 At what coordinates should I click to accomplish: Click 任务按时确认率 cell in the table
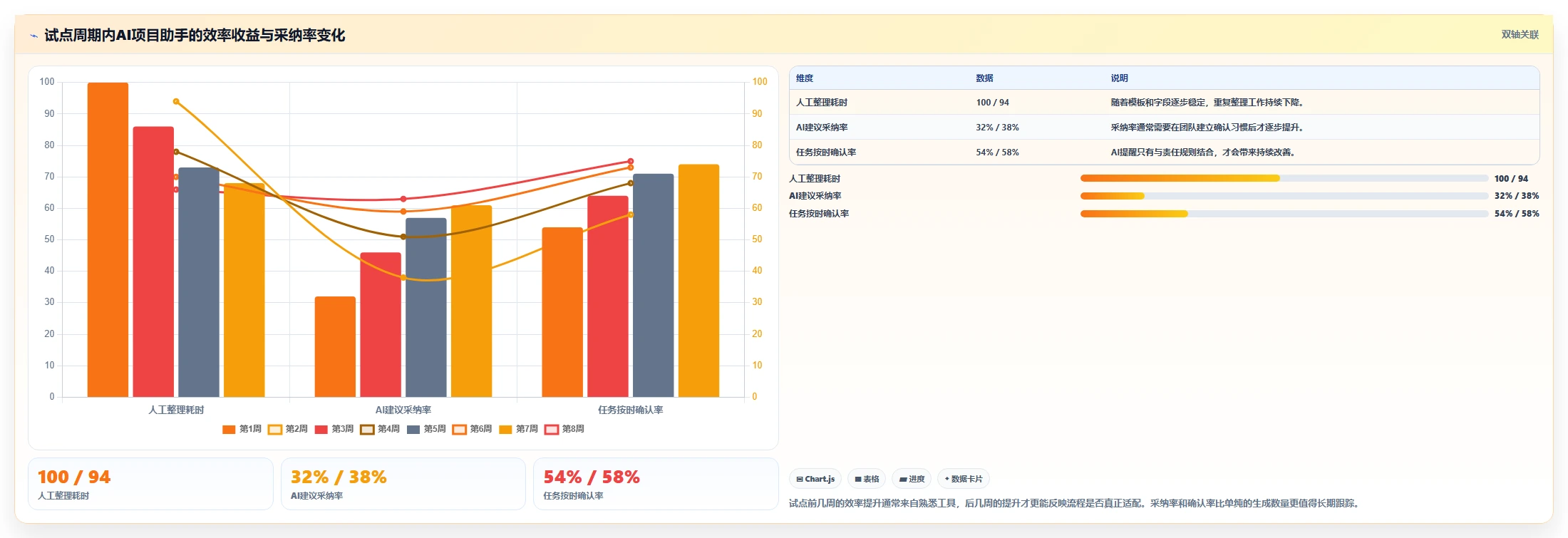coord(826,152)
